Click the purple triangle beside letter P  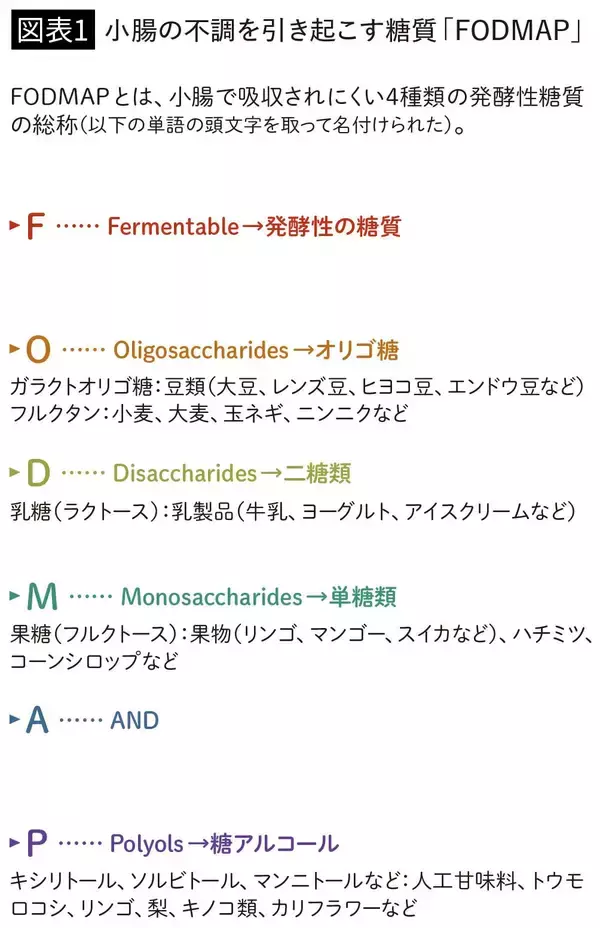pos(14,842)
